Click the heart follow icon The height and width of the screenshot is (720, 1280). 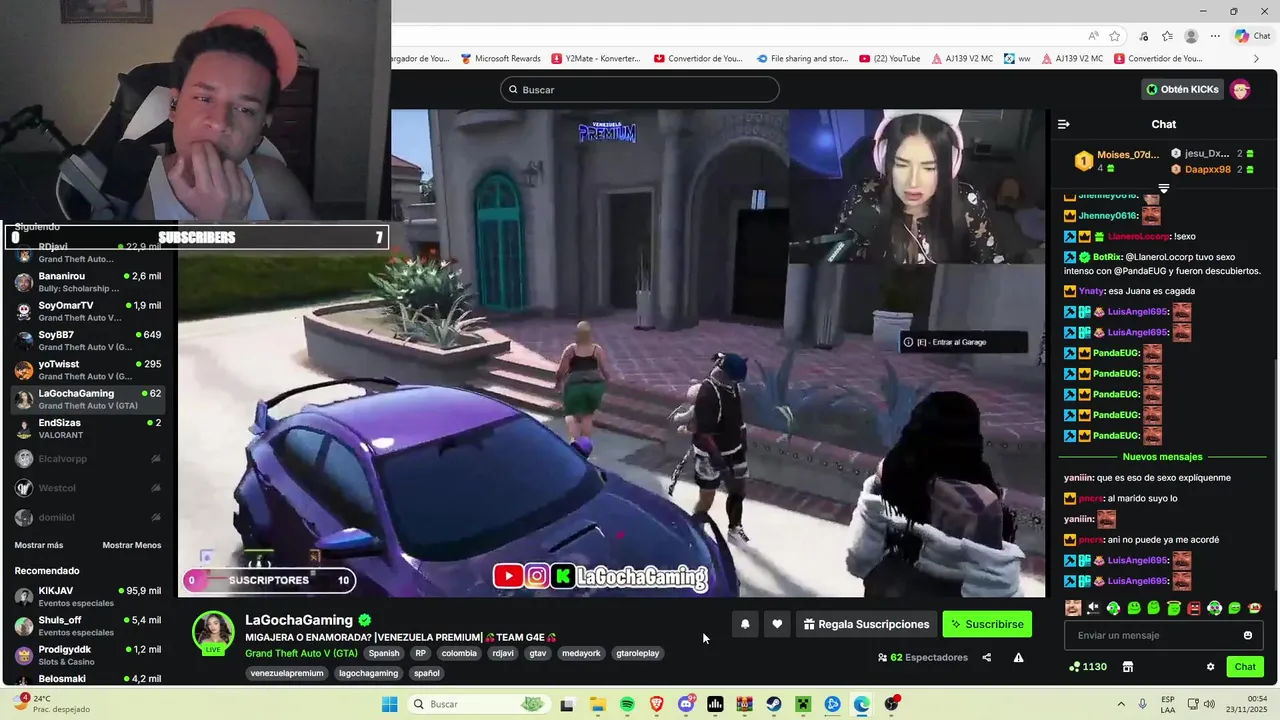(777, 624)
